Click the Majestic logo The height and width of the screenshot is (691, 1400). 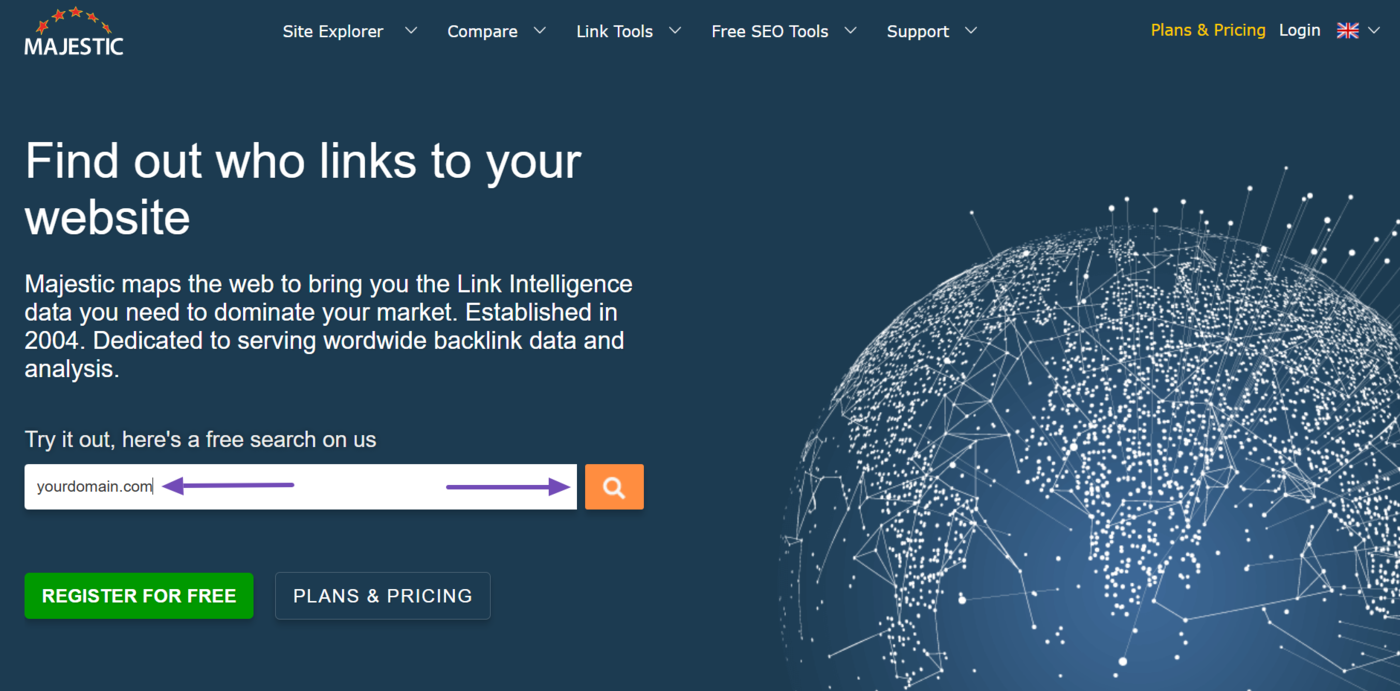(x=74, y=31)
